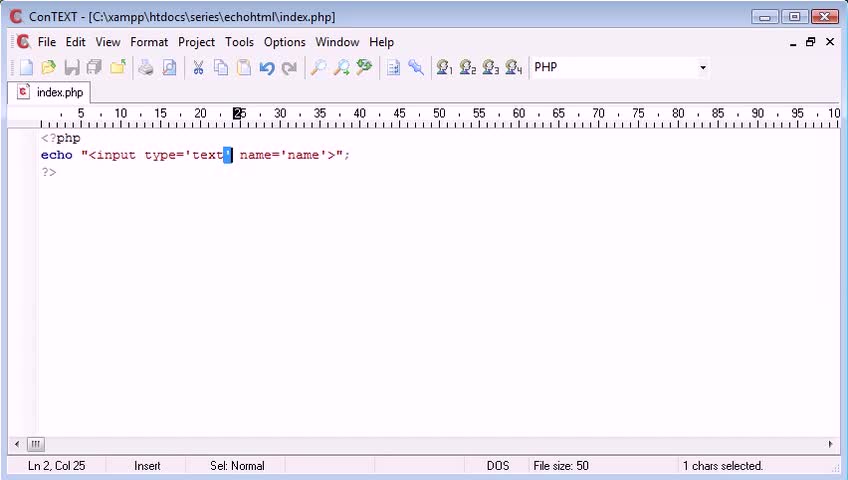848x480 pixels.
Task: Open the Format menu
Action: pyautogui.click(x=149, y=42)
